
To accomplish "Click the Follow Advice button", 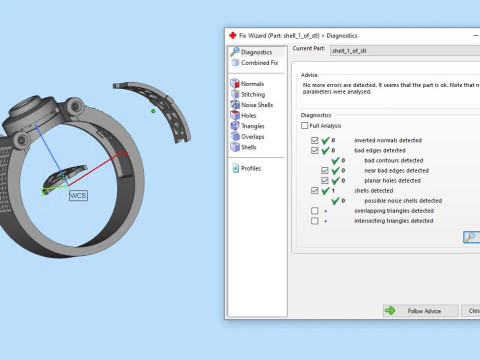I will tap(421, 311).
